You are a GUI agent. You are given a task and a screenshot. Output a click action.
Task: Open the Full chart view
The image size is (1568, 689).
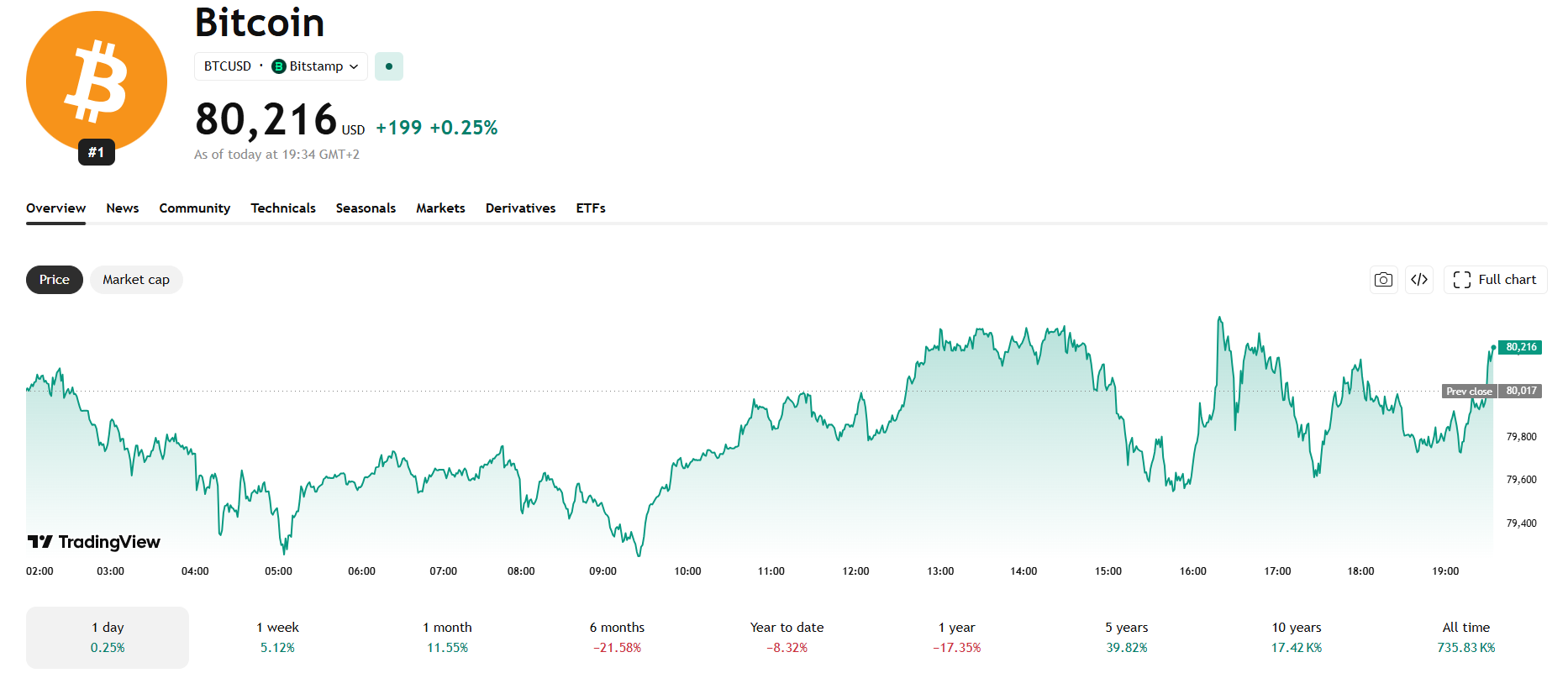[1496, 280]
